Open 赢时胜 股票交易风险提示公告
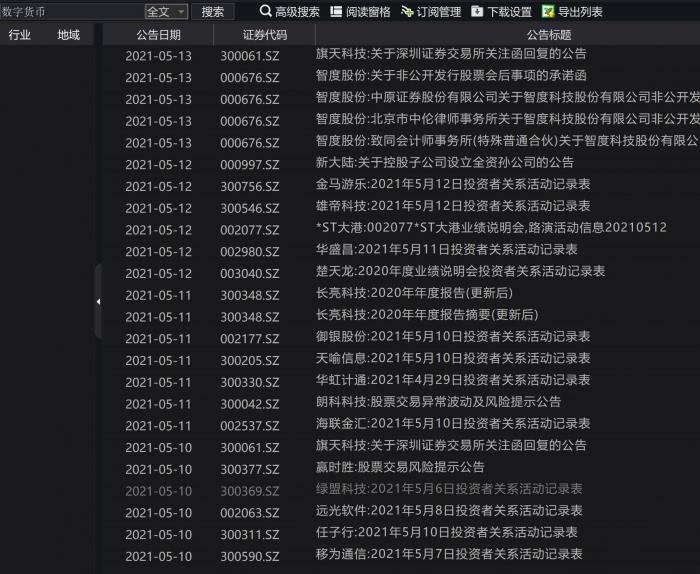Image resolution: width=700 pixels, height=574 pixels. click(400, 467)
